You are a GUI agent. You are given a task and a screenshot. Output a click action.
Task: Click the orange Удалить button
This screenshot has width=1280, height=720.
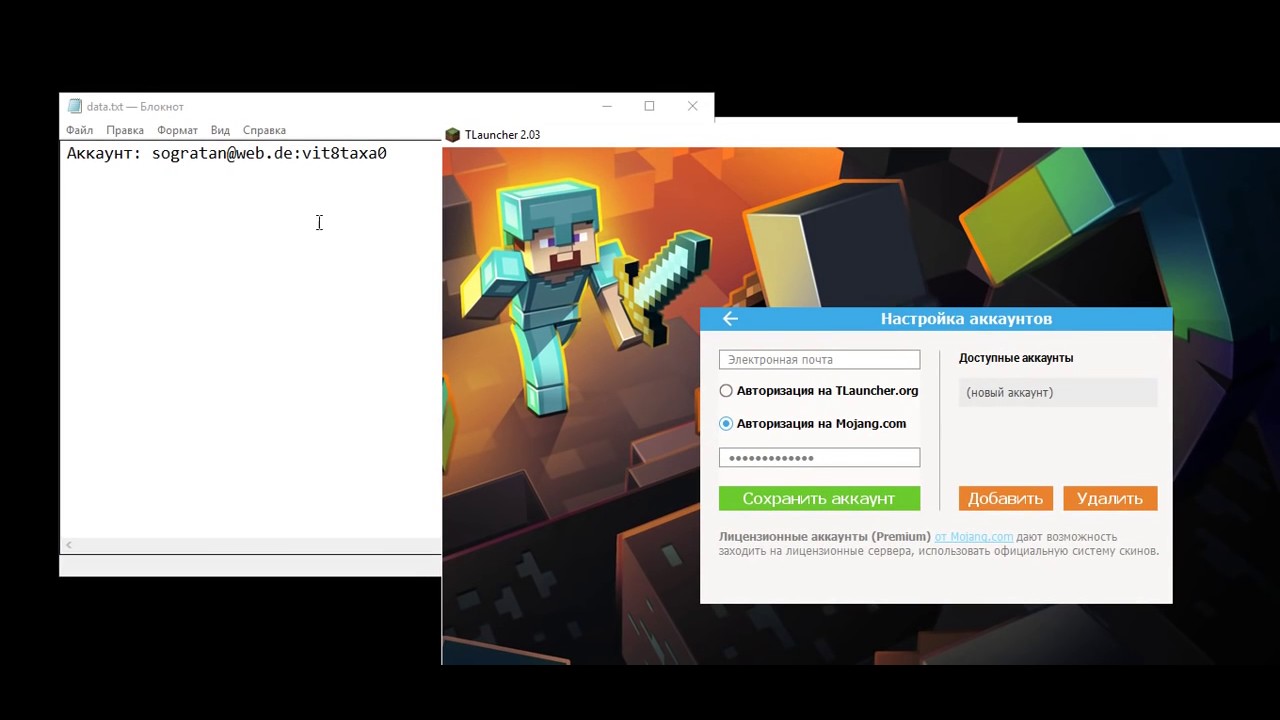pos(1110,498)
